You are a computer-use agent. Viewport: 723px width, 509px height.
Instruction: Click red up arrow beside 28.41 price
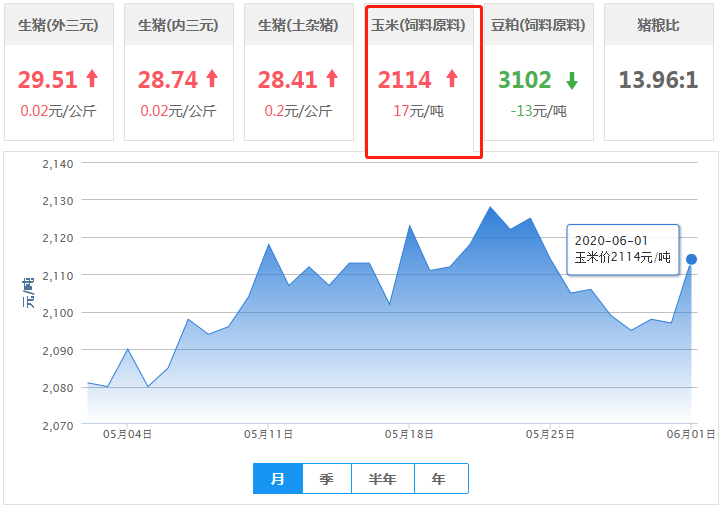[x=331, y=79]
